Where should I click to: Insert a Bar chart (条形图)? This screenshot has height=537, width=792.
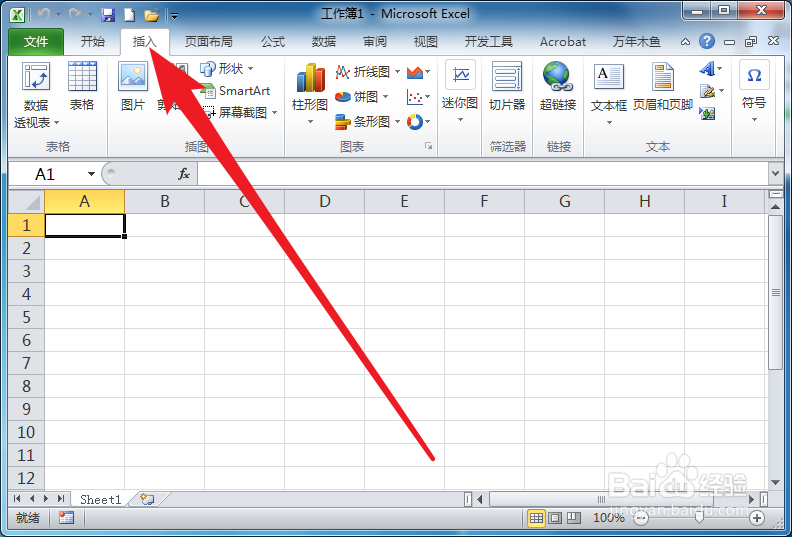pos(368,121)
